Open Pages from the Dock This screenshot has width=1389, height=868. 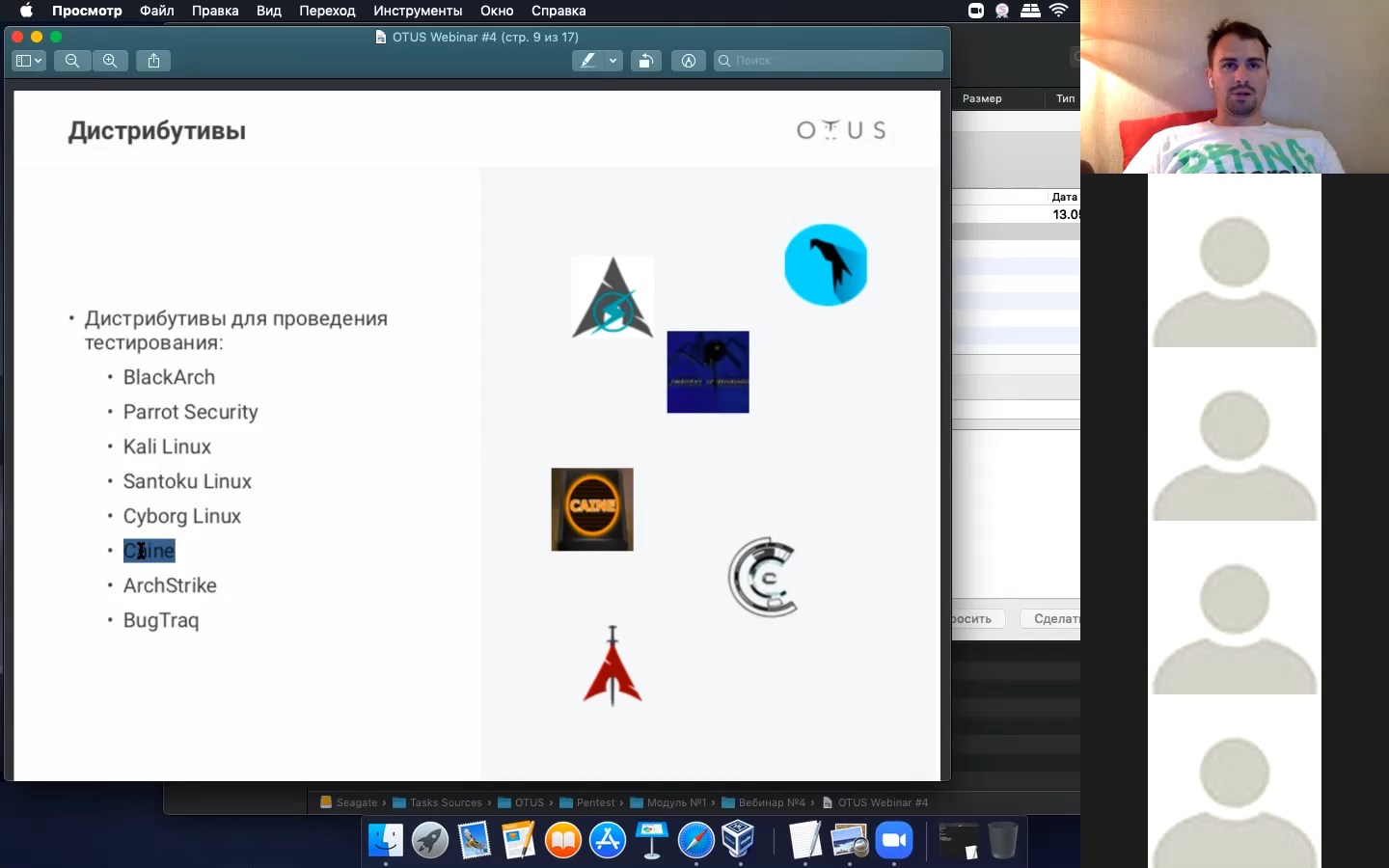coord(519,840)
